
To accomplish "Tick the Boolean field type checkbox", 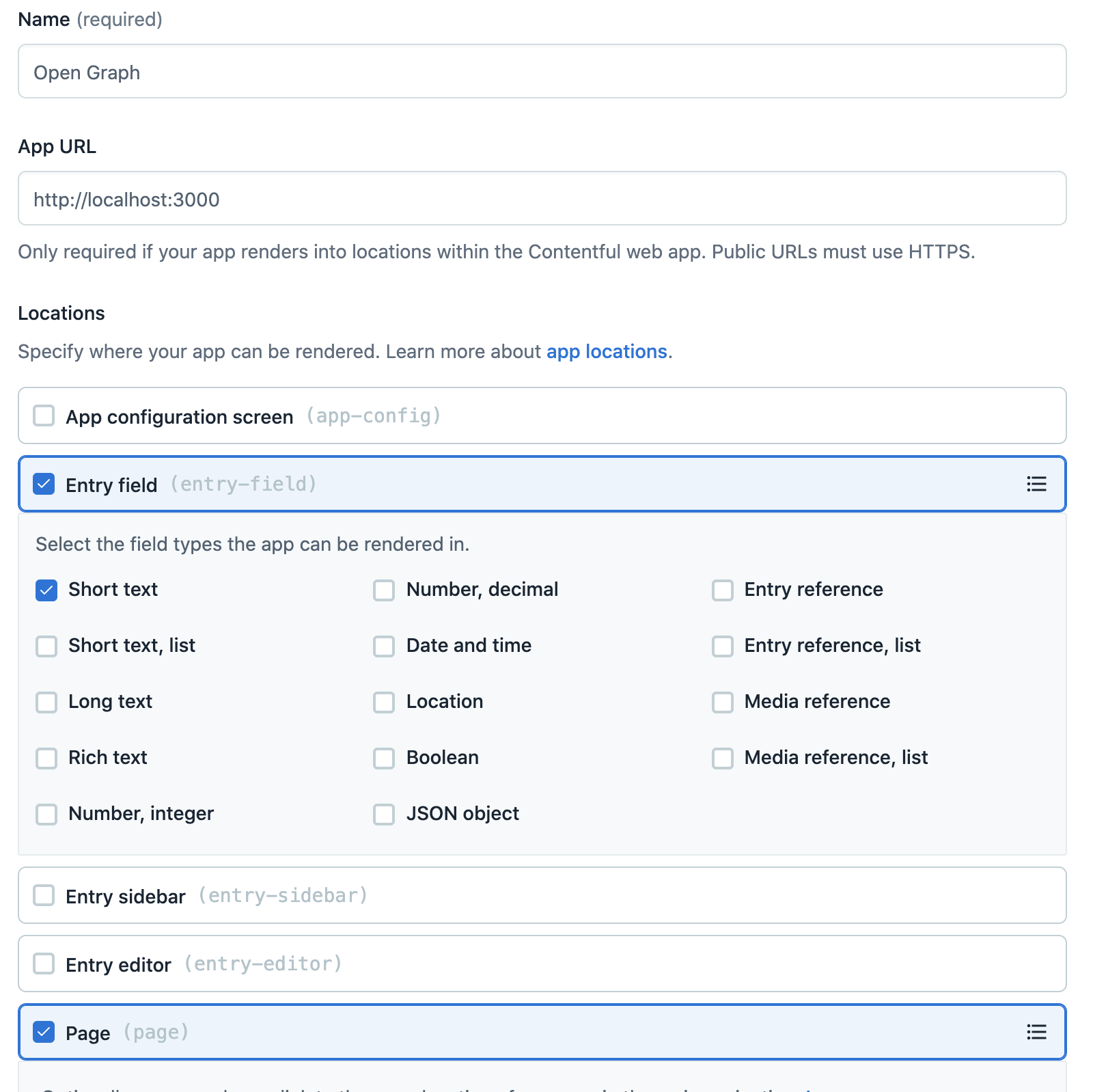I will coord(384,758).
